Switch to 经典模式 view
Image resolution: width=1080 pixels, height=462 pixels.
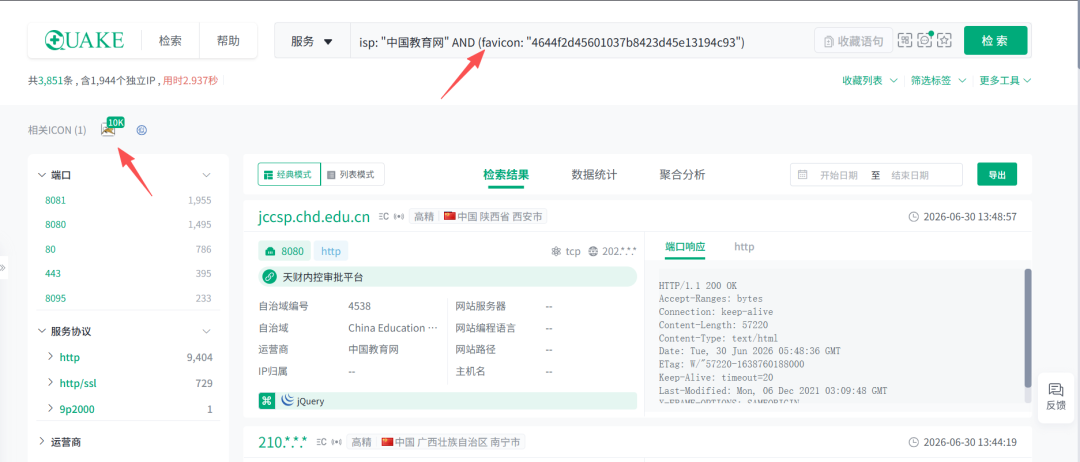(289, 175)
